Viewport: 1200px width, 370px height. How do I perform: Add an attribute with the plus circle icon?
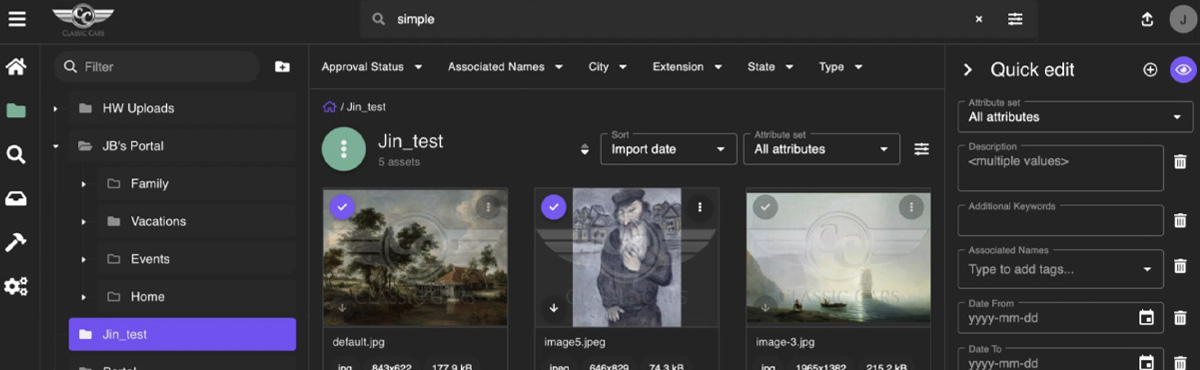coord(1150,70)
